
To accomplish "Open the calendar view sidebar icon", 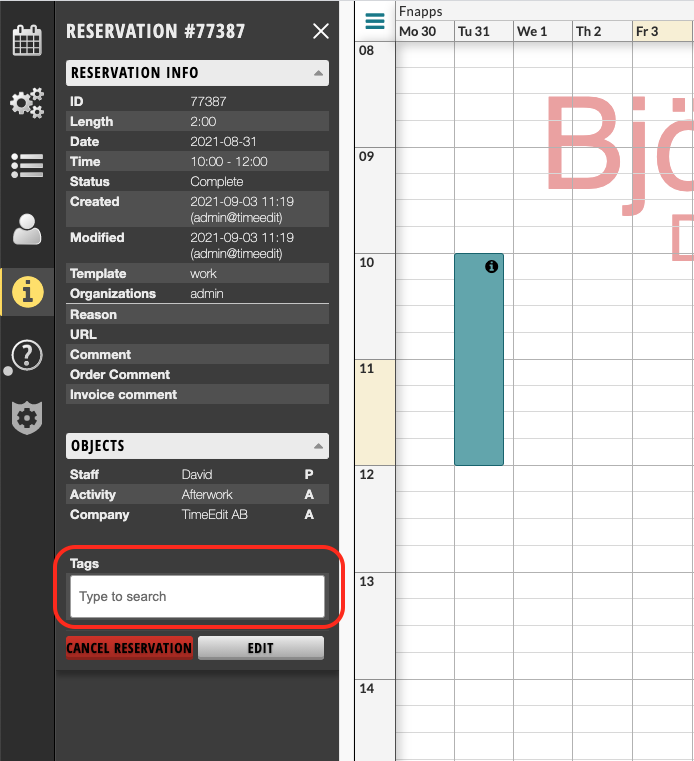I will click(x=27, y=40).
